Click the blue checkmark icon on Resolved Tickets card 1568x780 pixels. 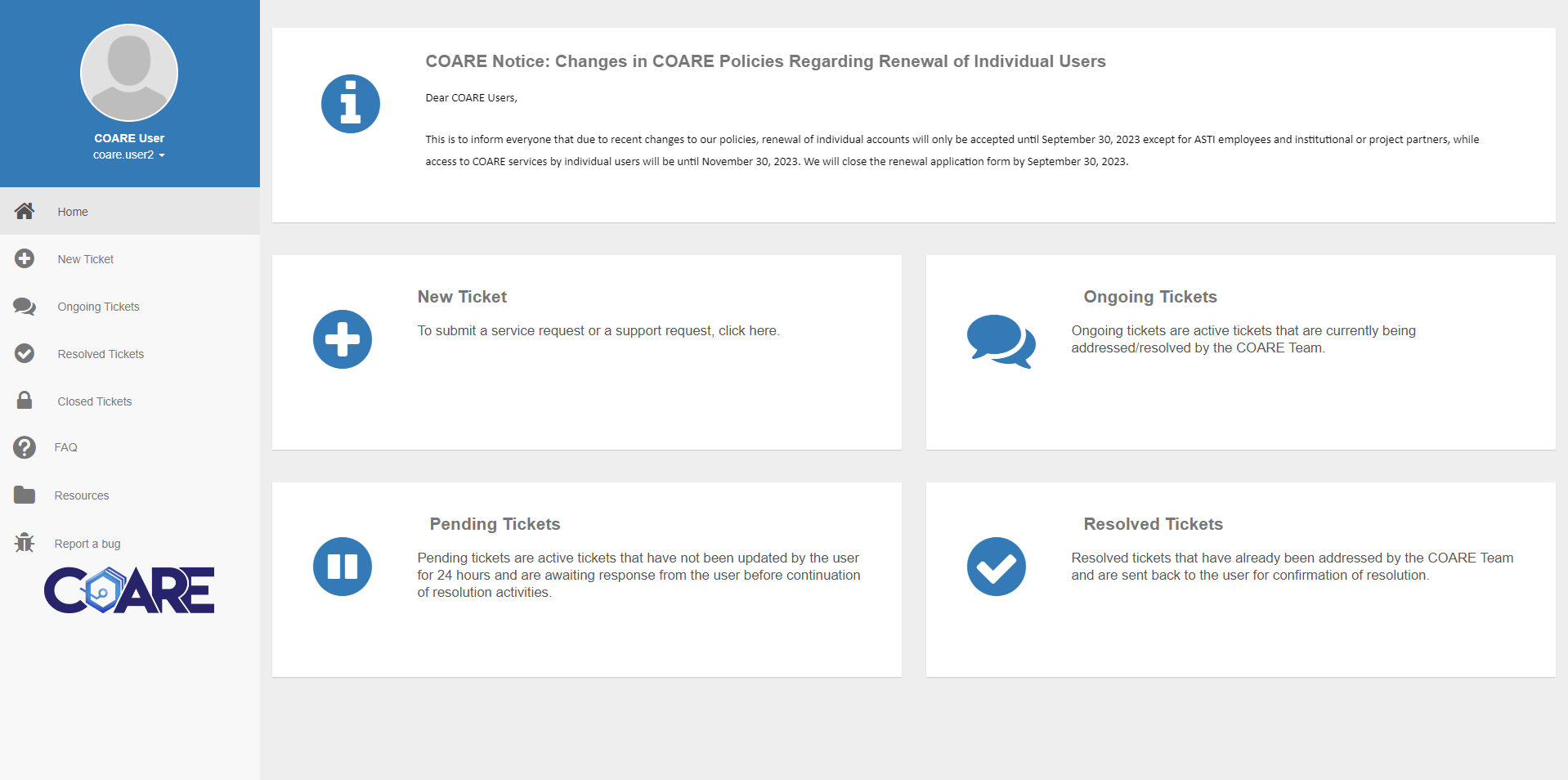[x=997, y=567]
